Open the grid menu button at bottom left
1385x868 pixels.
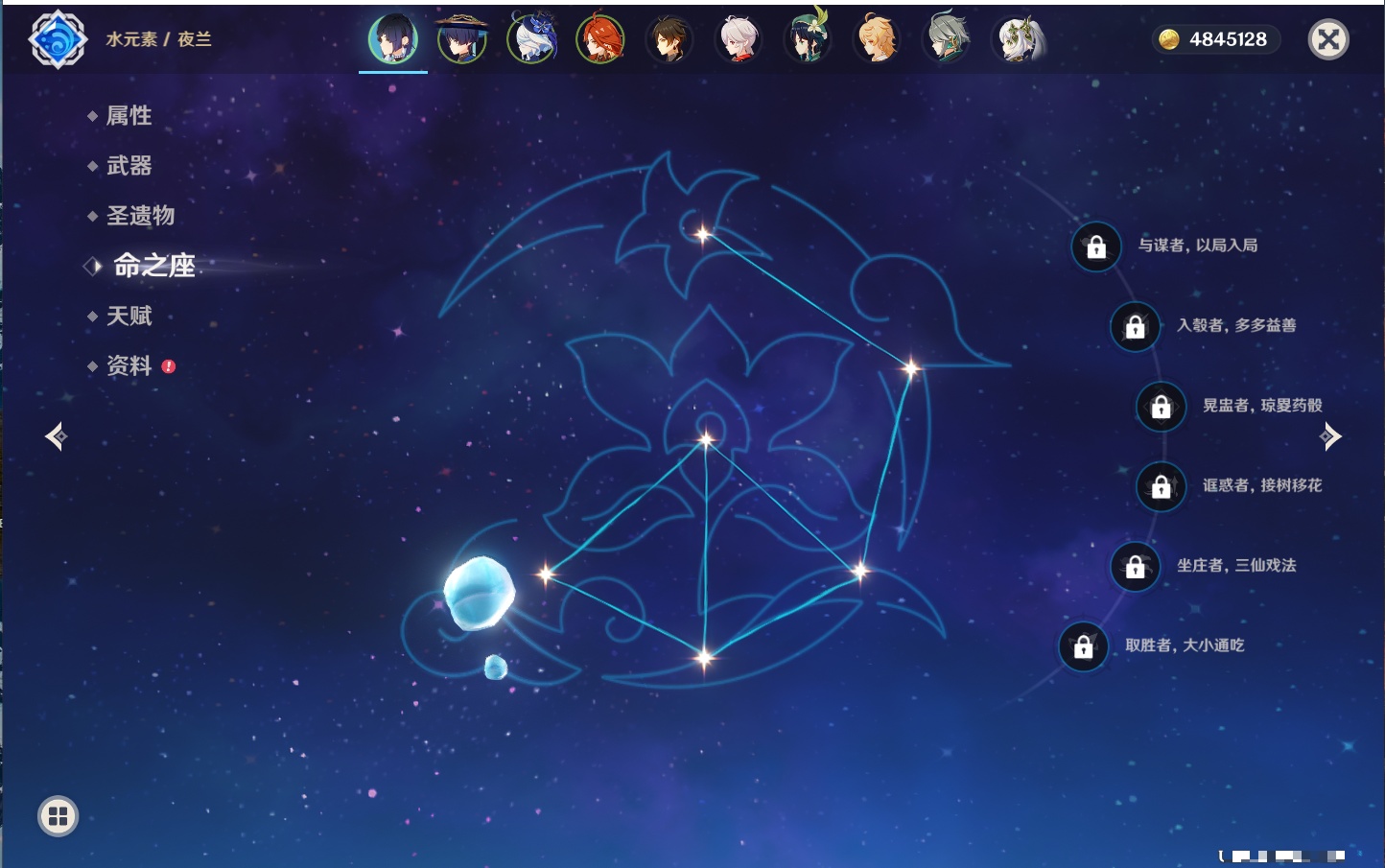click(58, 816)
